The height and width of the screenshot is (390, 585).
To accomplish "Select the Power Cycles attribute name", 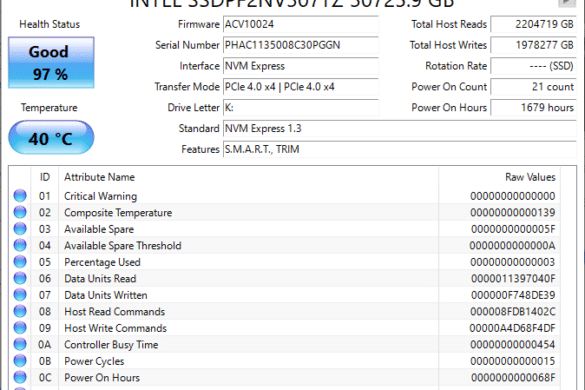I will (94, 361).
